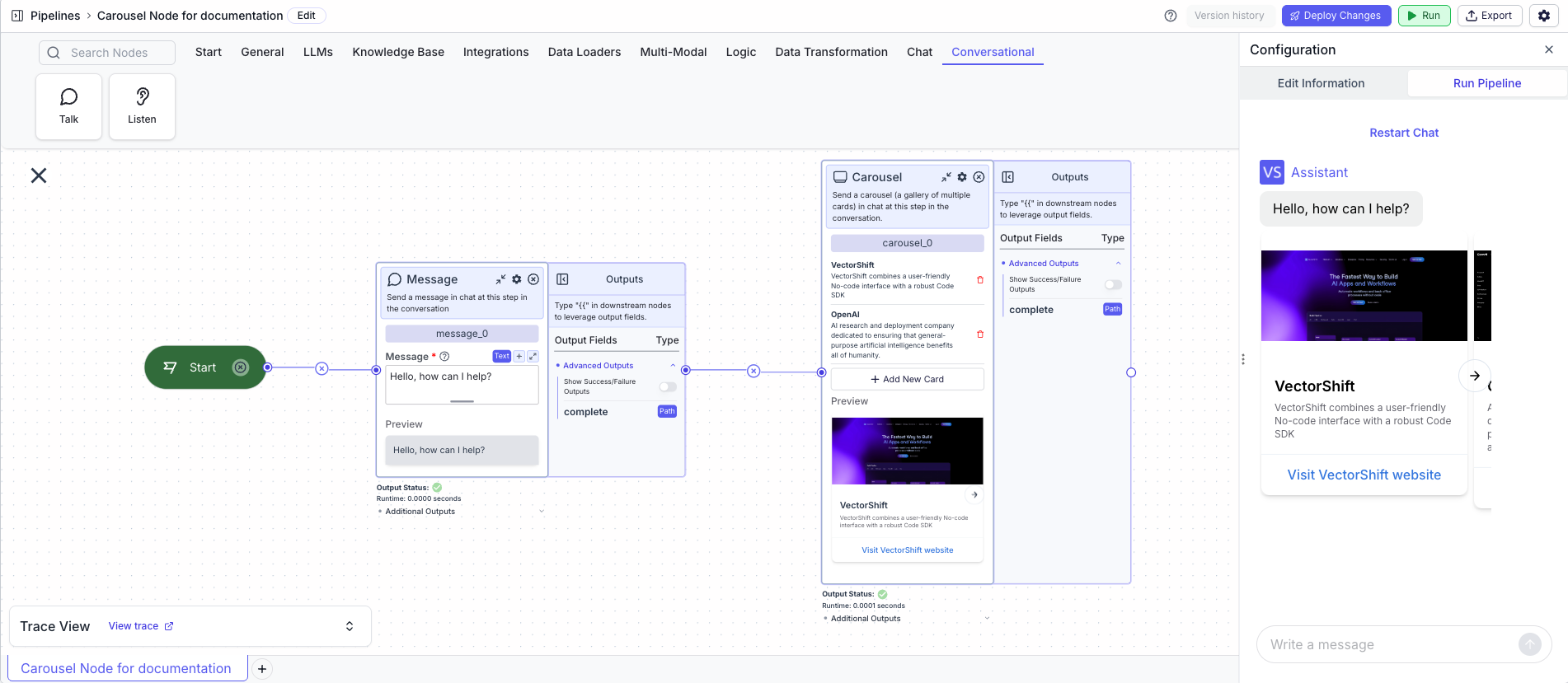
Task: Open the LLMs node category
Action: [x=318, y=52]
